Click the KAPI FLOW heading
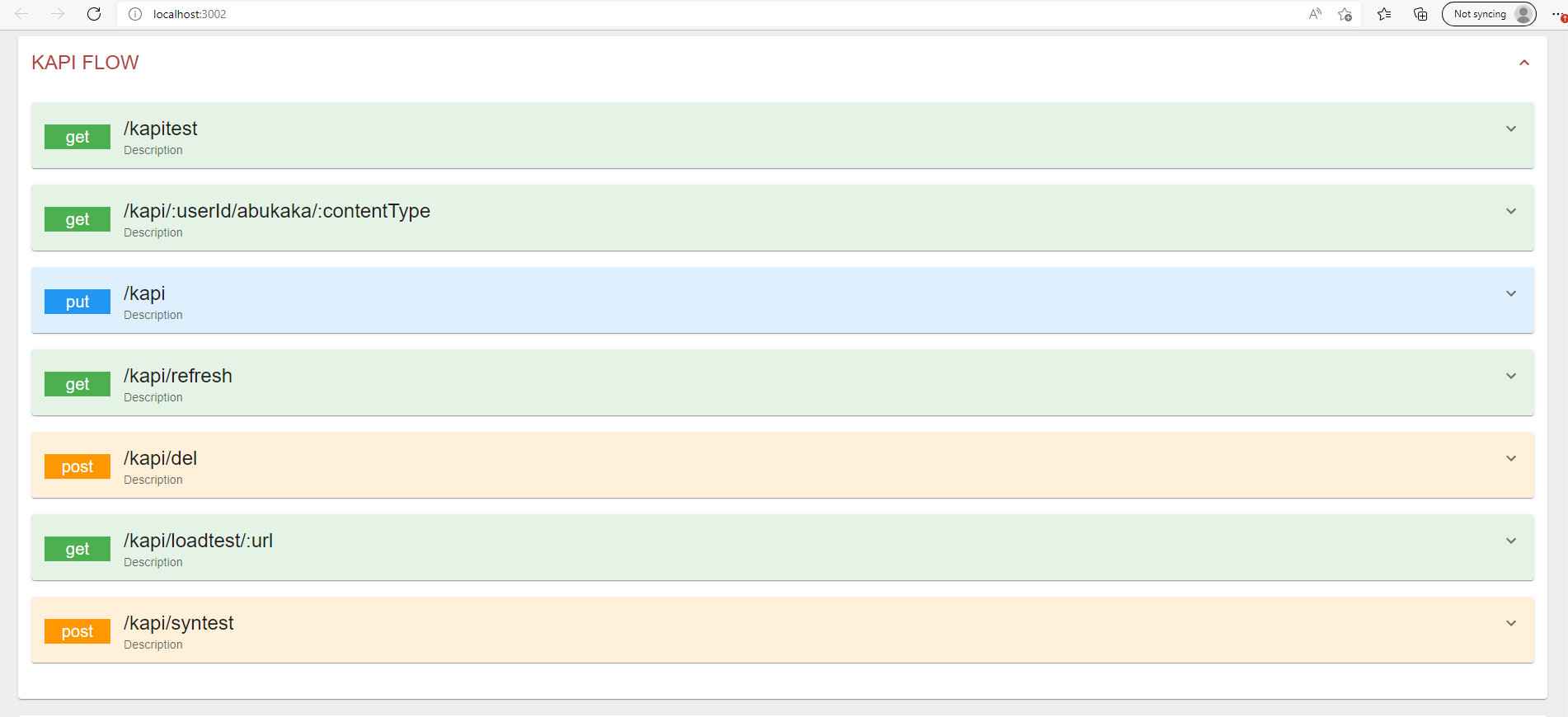 pyautogui.click(x=85, y=63)
